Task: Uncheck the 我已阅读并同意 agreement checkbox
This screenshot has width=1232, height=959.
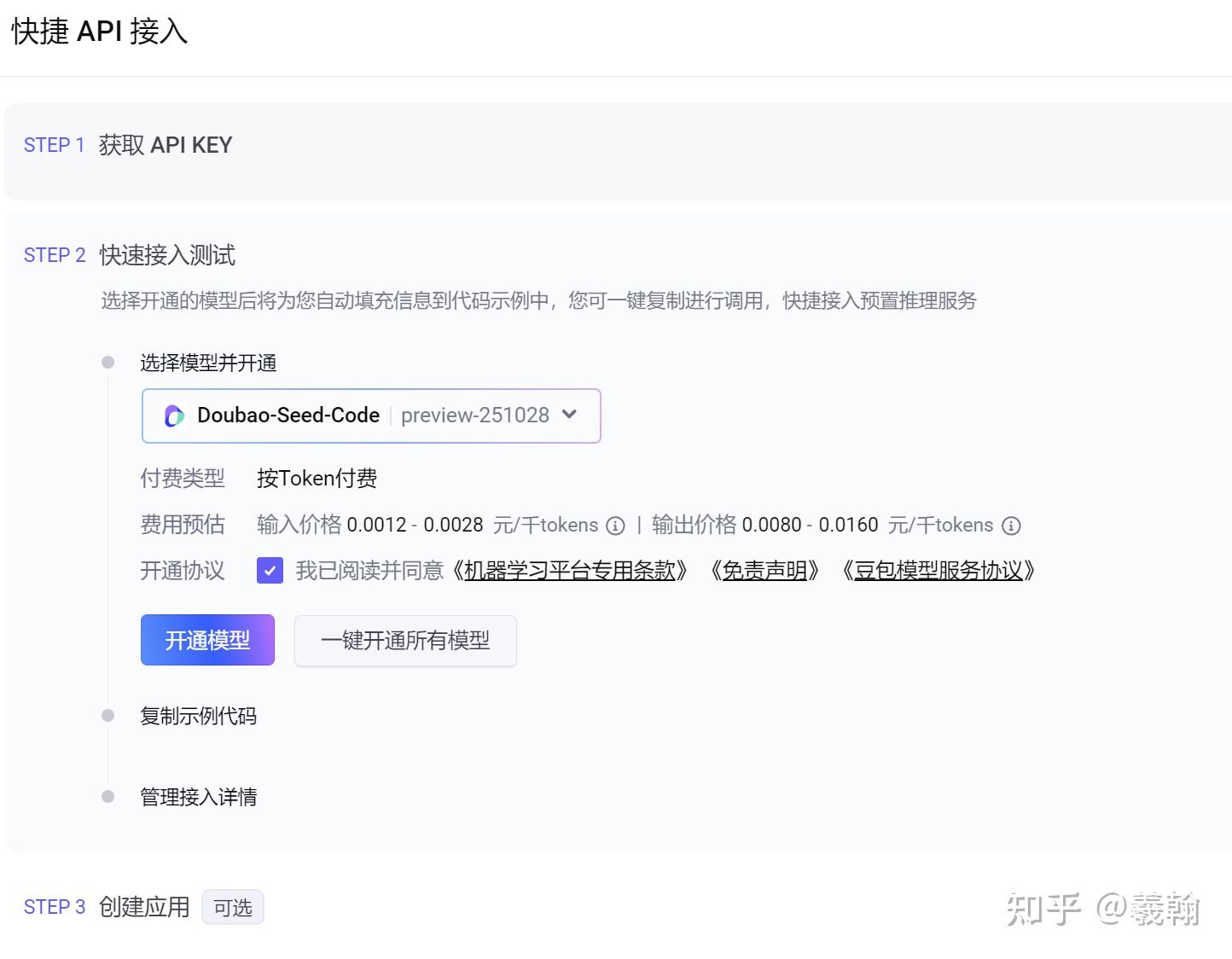Action: click(270, 570)
